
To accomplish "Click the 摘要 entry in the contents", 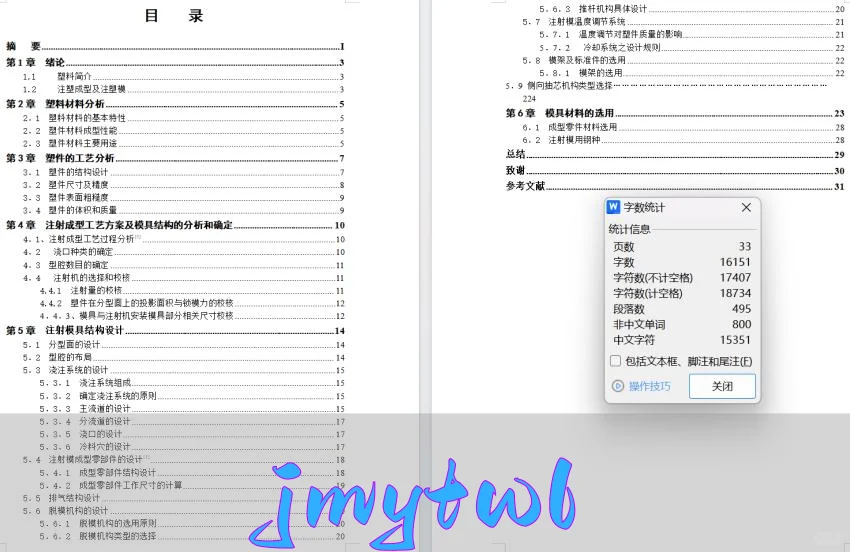I will [x=175, y=47].
